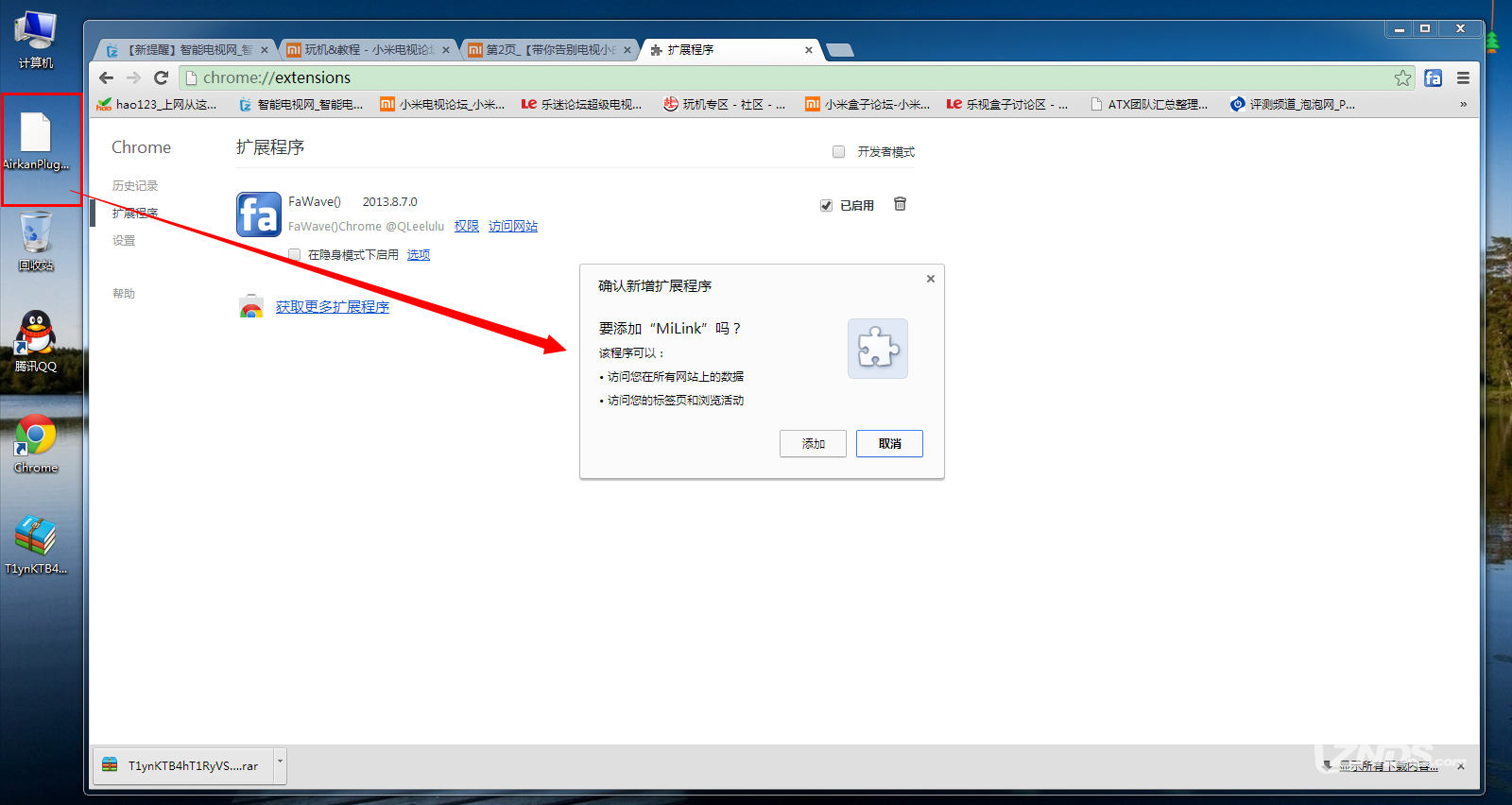1512x805 pixels.
Task: Uncheck the 已启用 enabled checkbox for FaWave
Action: coord(826,205)
